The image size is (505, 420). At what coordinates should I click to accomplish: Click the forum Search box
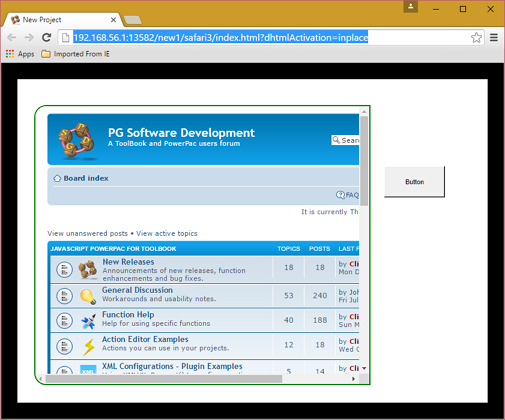345,140
